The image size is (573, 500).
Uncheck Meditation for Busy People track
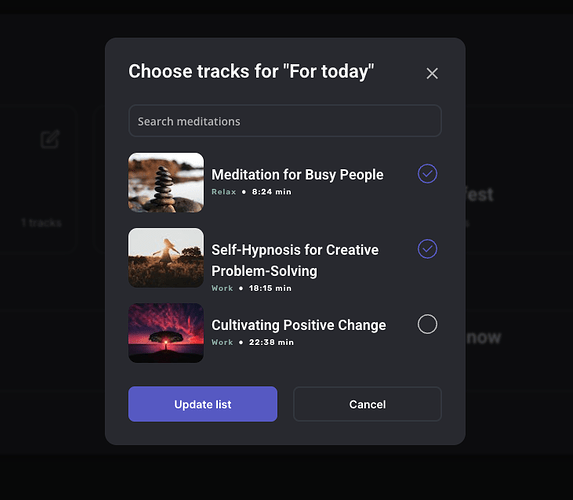pos(427,174)
